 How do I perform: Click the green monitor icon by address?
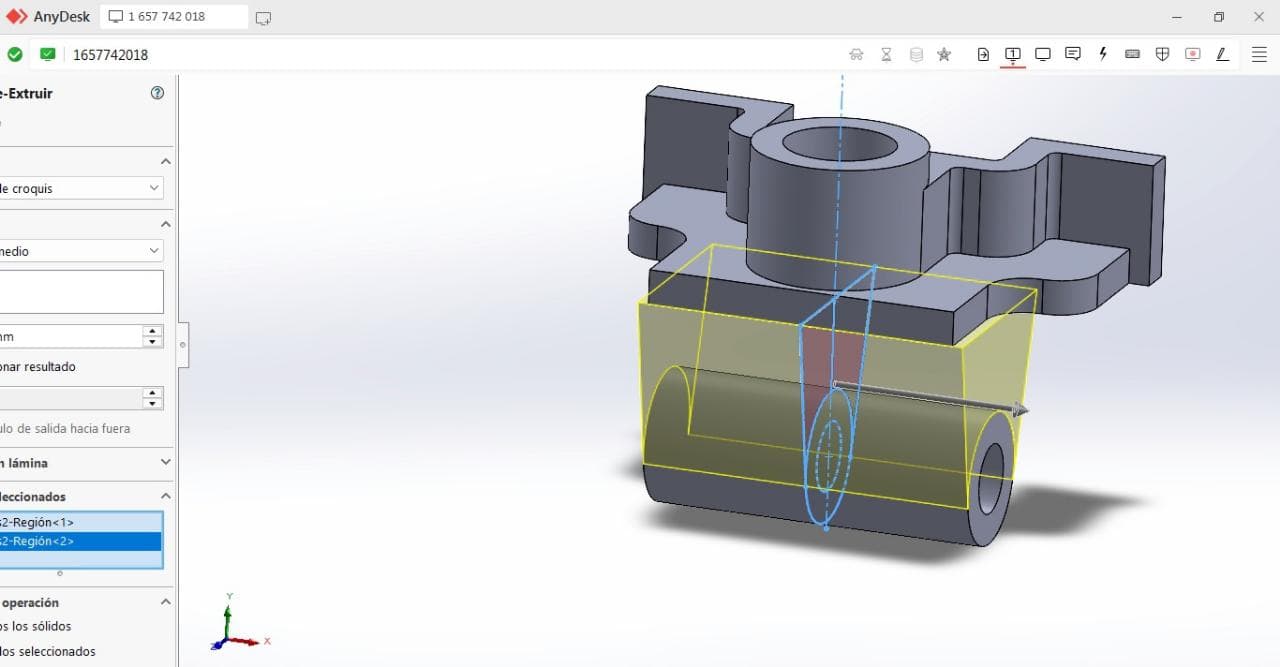tap(47, 54)
